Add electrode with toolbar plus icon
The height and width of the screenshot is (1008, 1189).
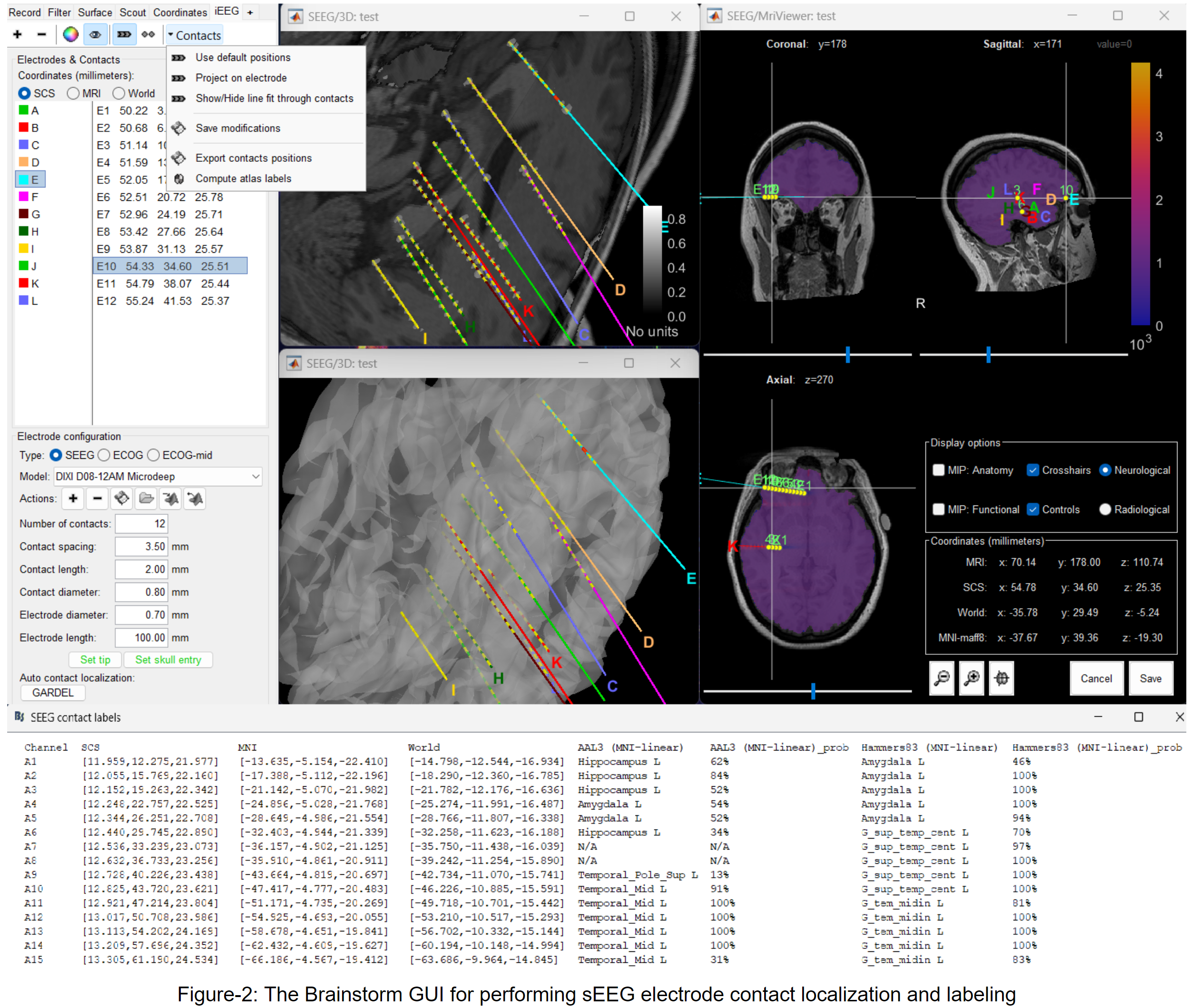[18, 35]
